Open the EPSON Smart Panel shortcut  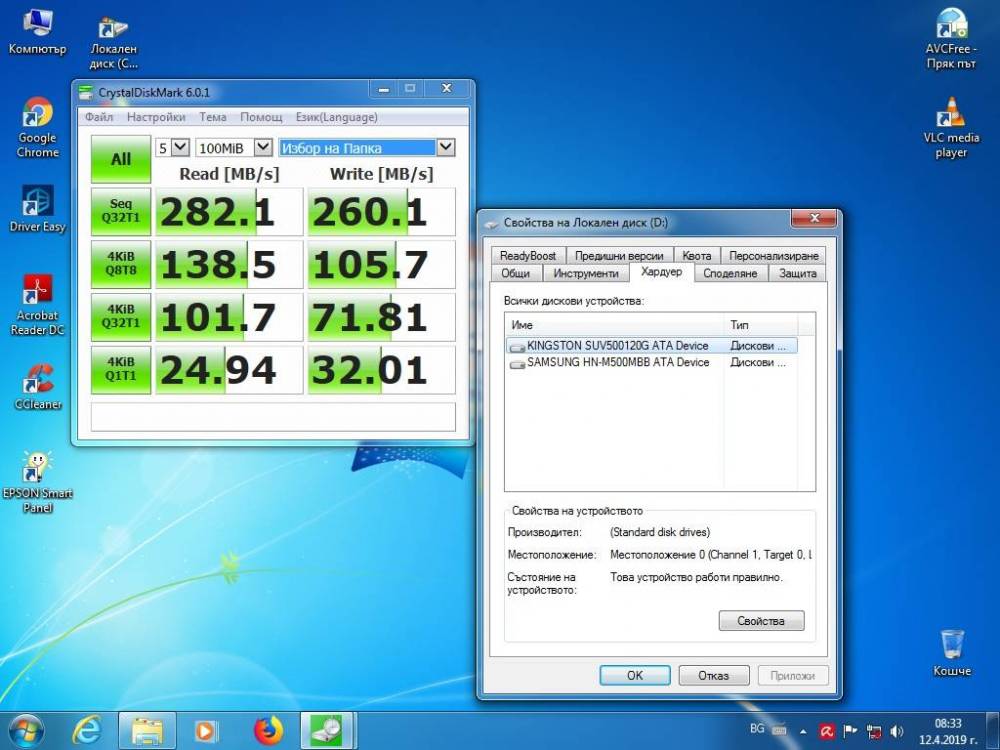click(38, 482)
